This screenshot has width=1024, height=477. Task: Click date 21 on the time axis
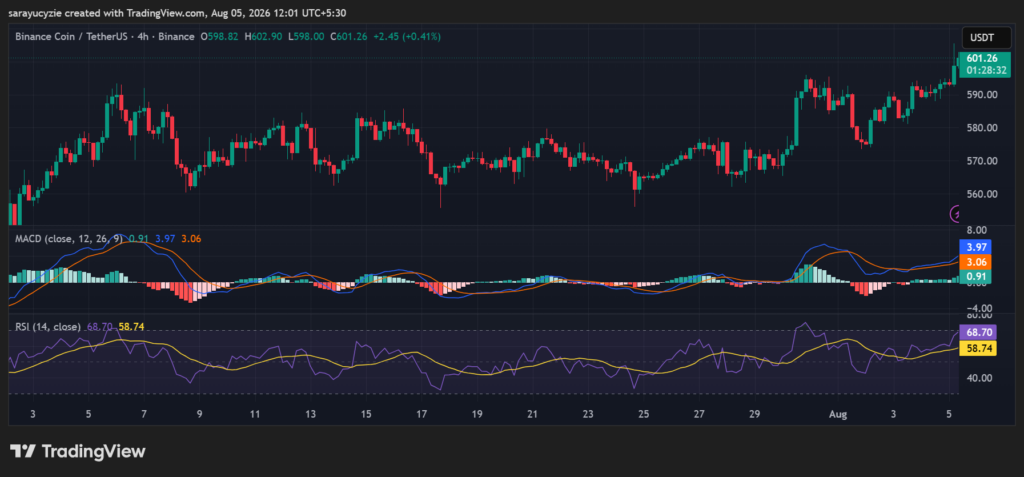533,414
